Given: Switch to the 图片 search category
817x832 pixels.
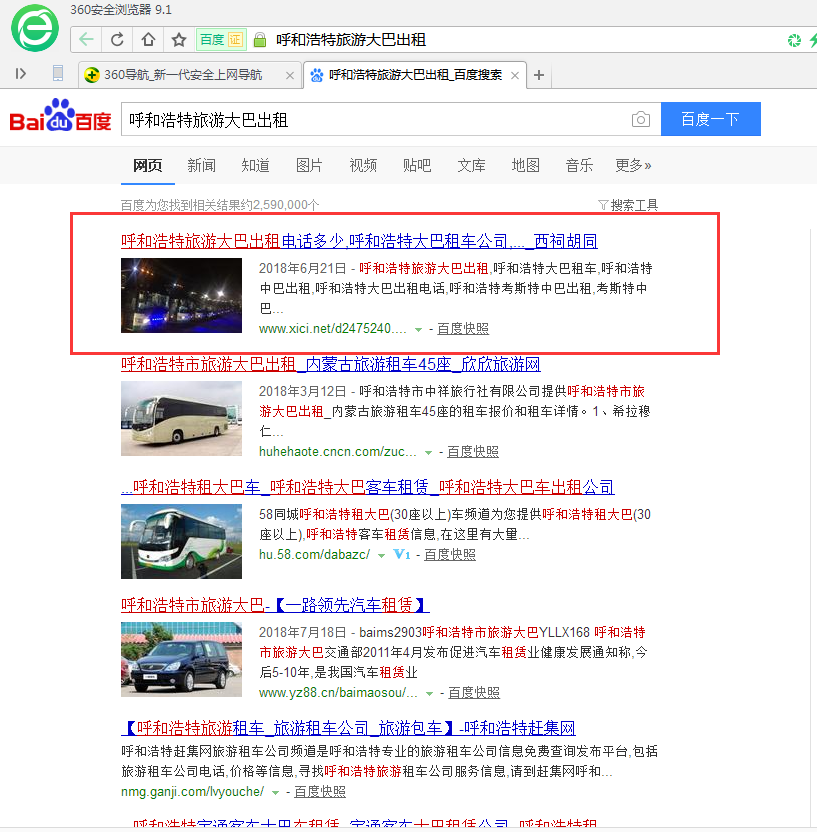Looking at the screenshot, I should tap(309, 166).
